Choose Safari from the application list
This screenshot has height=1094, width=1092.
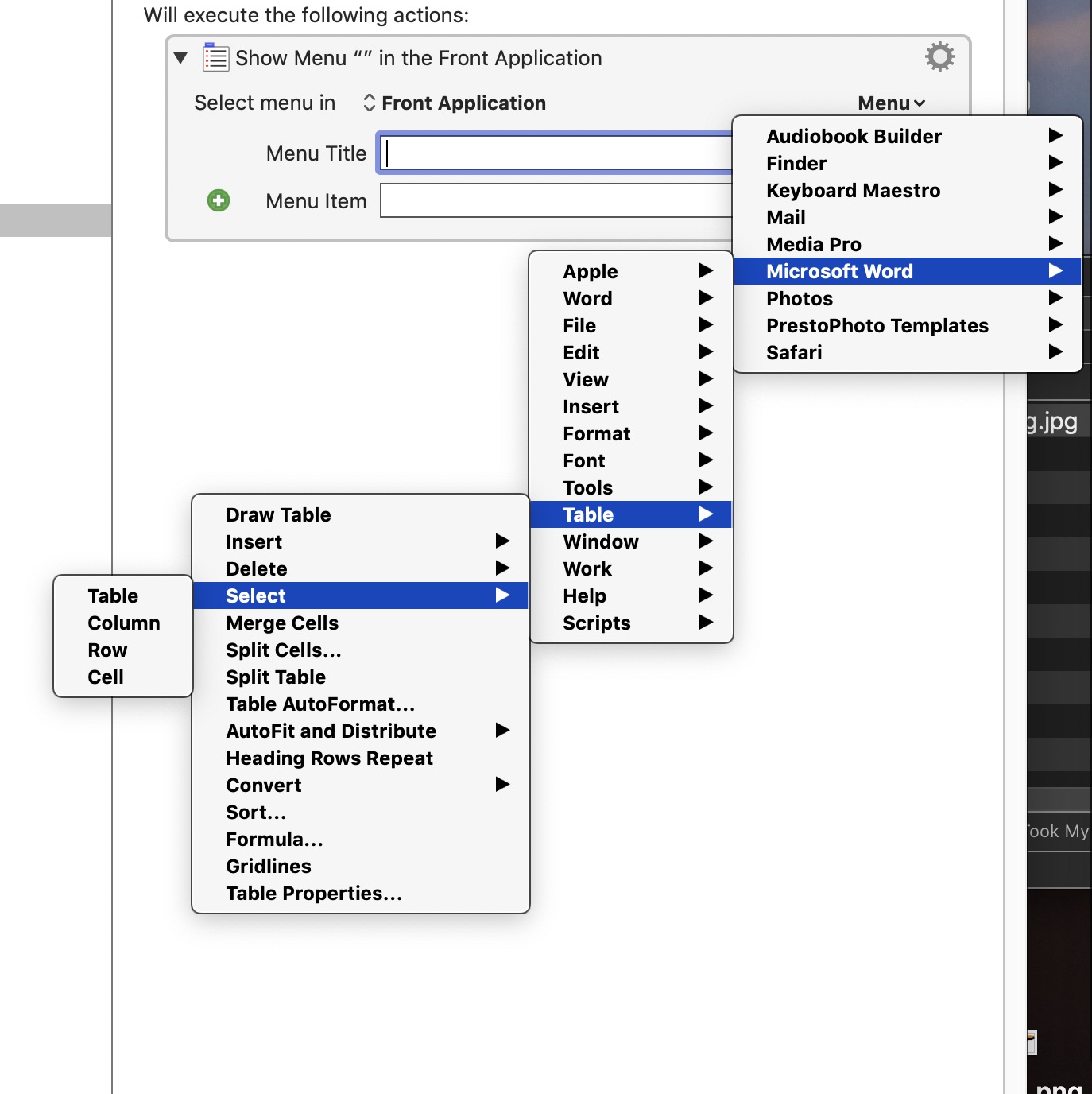[x=907, y=353]
